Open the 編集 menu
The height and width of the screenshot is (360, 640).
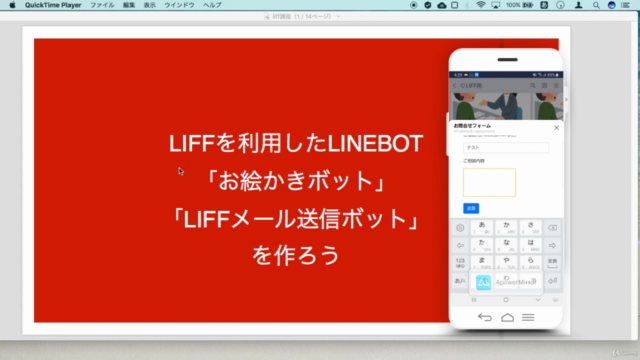(129, 5)
